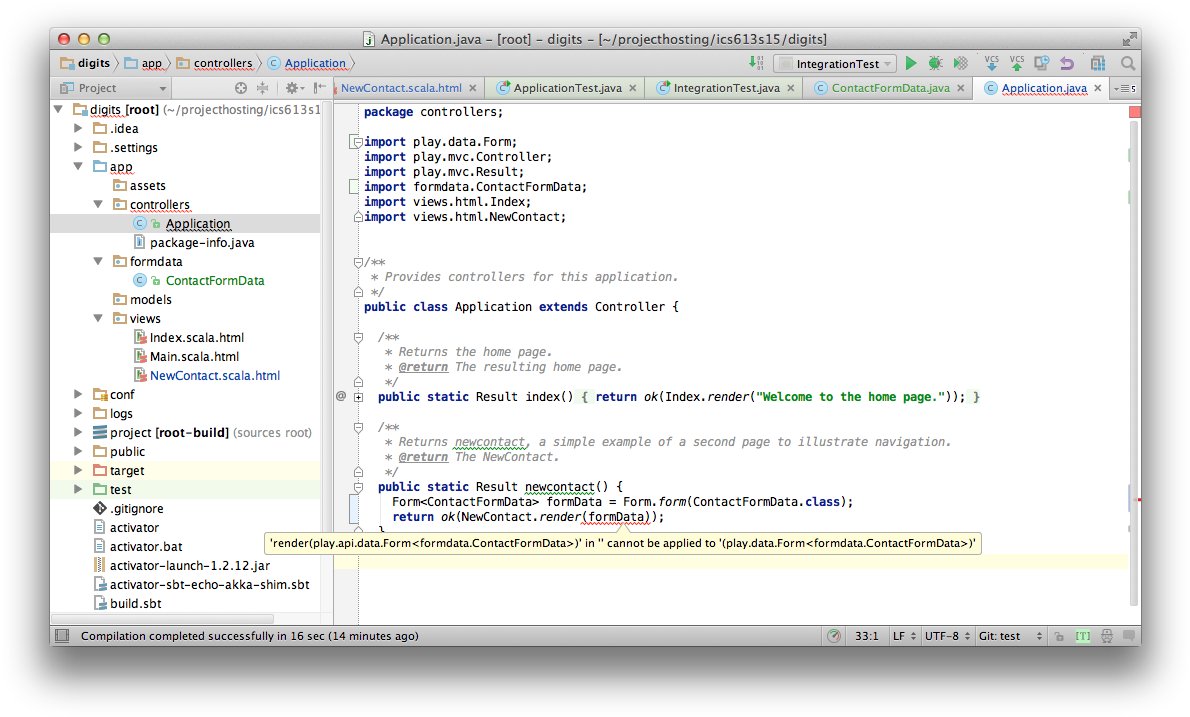Toggle tool windows button in bottom-left corner
This screenshot has width=1190, height=717.
[62, 636]
